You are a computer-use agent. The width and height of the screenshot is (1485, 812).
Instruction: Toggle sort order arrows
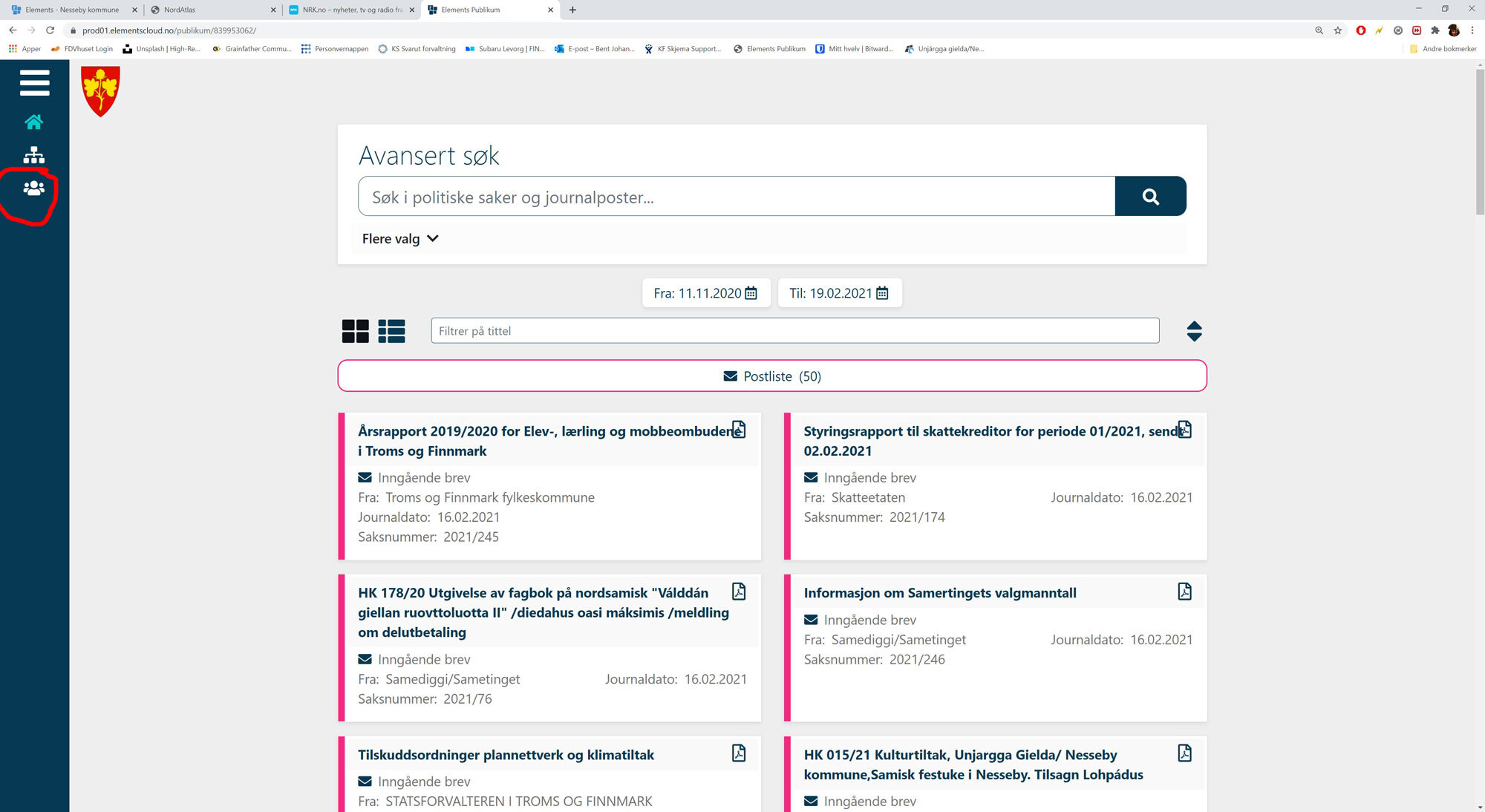(x=1194, y=331)
